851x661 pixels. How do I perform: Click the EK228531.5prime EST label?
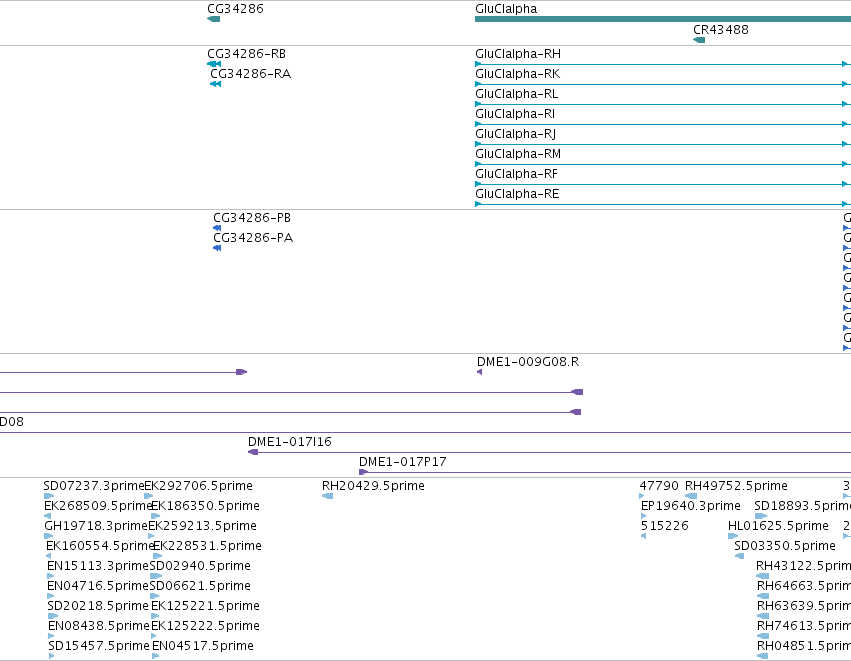point(207,546)
